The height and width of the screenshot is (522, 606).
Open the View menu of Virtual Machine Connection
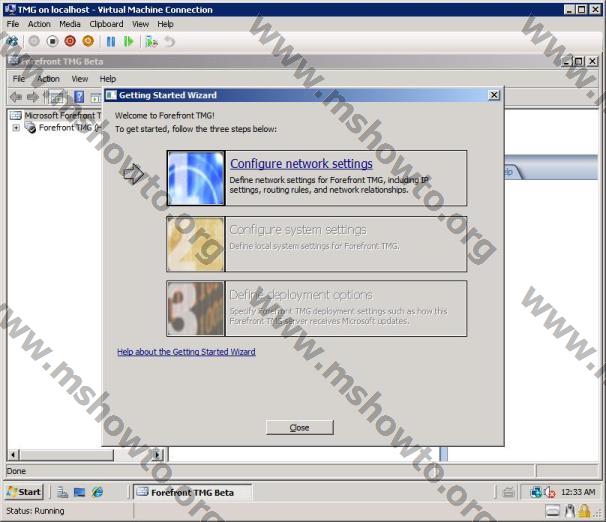tap(140, 24)
